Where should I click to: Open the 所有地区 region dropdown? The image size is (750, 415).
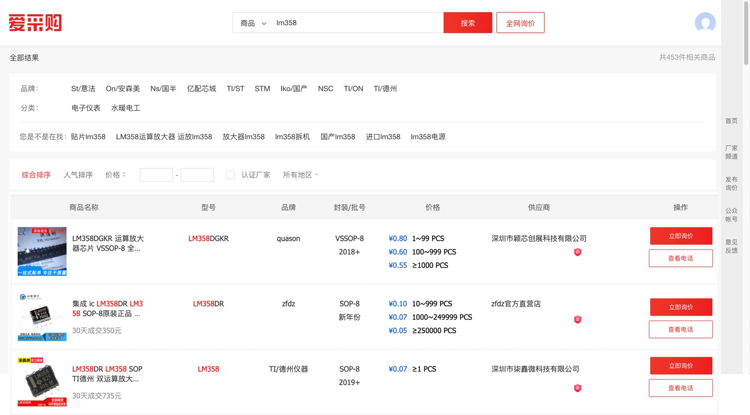(x=300, y=175)
